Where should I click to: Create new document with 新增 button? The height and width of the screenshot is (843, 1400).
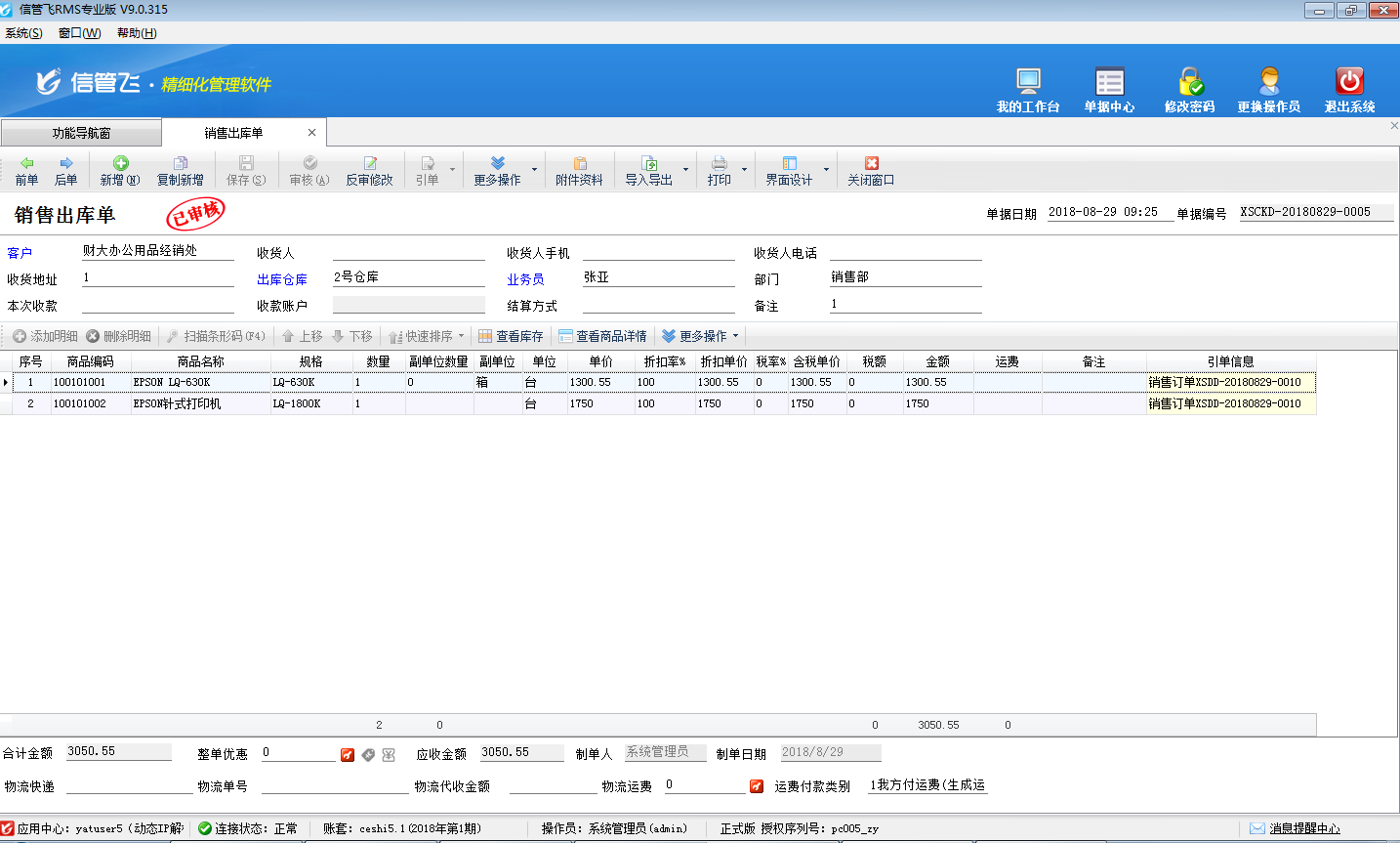point(120,171)
